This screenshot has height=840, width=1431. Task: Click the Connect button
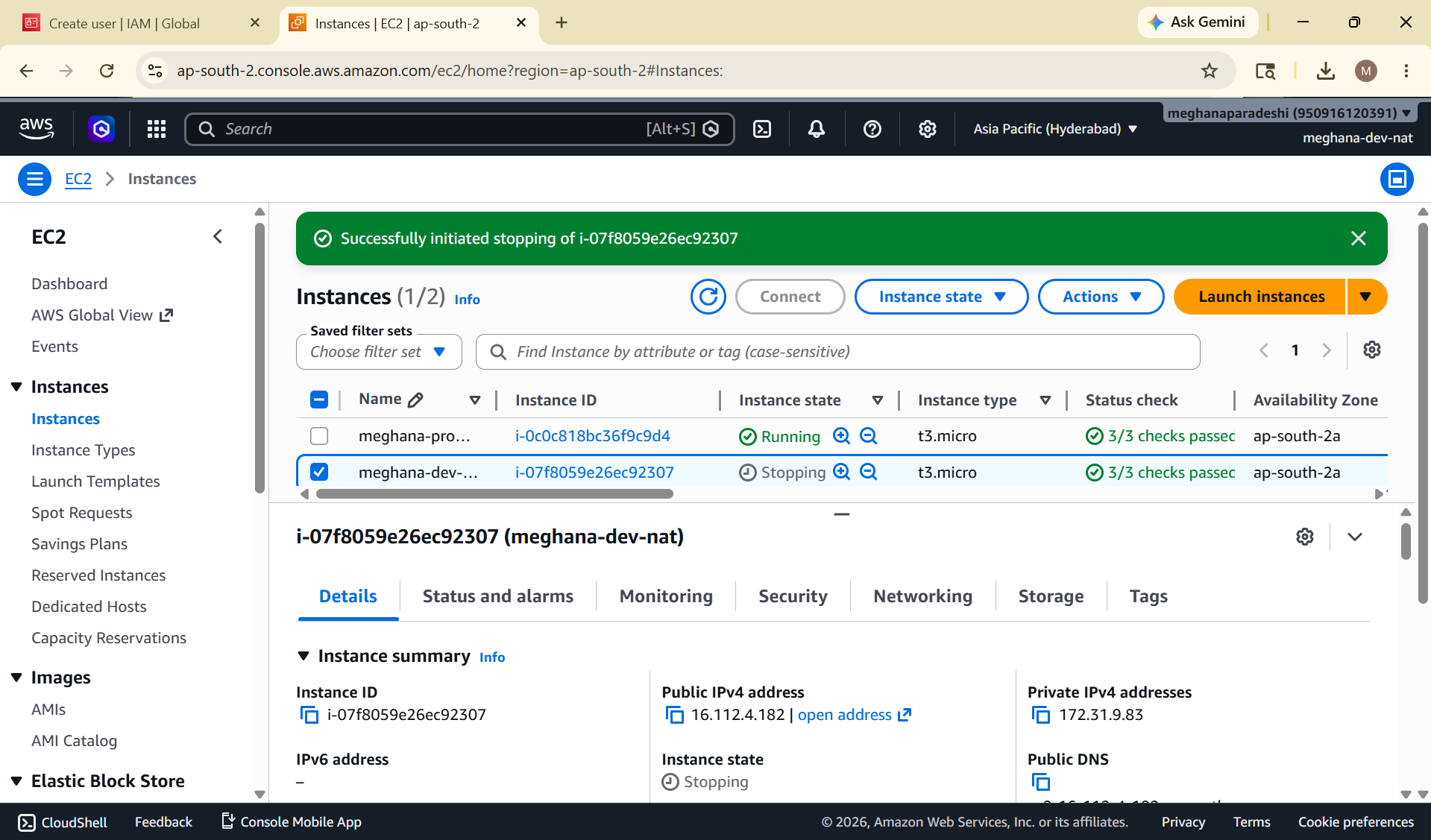[790, 297]
